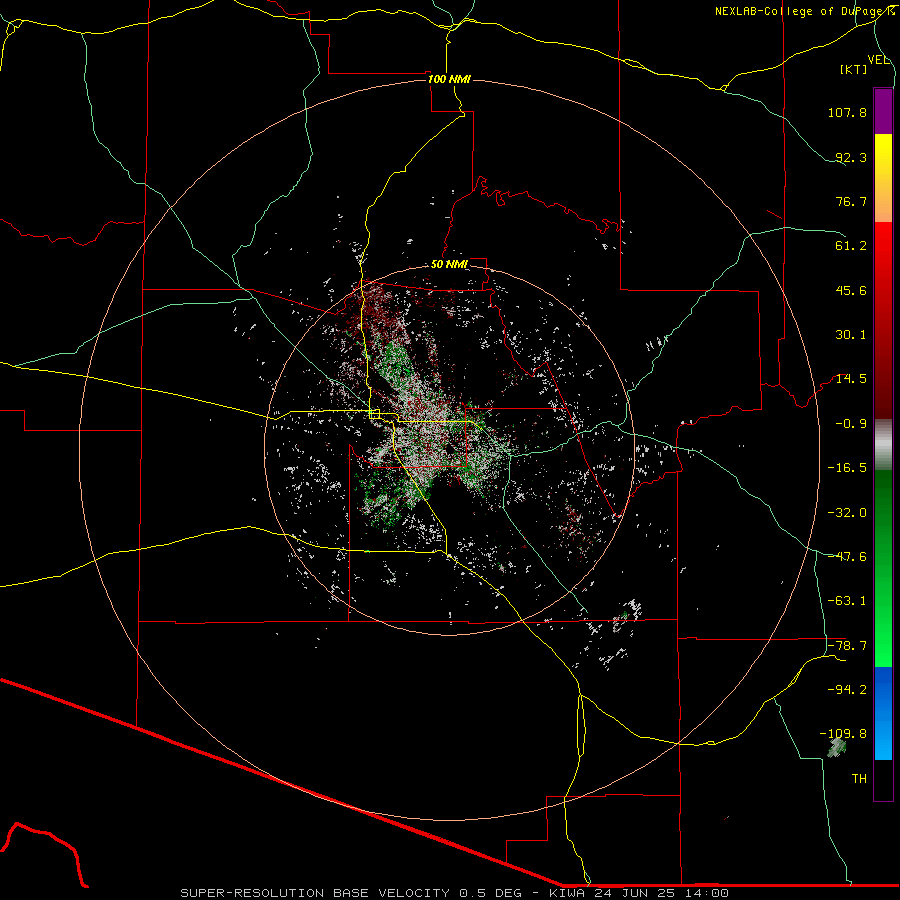Screen dimensions: 900x900
Task: Click the -16.5 velocity scale value
Action: 847,468
